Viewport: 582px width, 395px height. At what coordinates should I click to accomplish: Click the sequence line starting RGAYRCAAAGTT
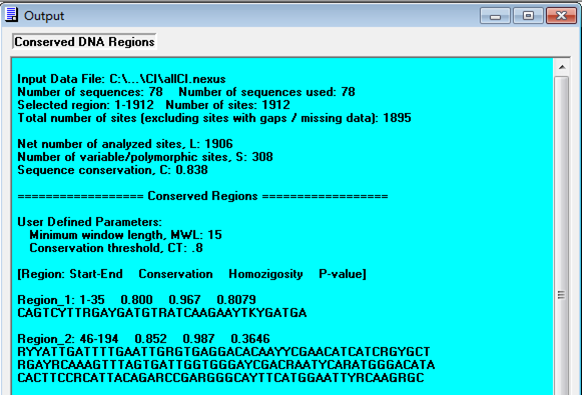(226, 365)
